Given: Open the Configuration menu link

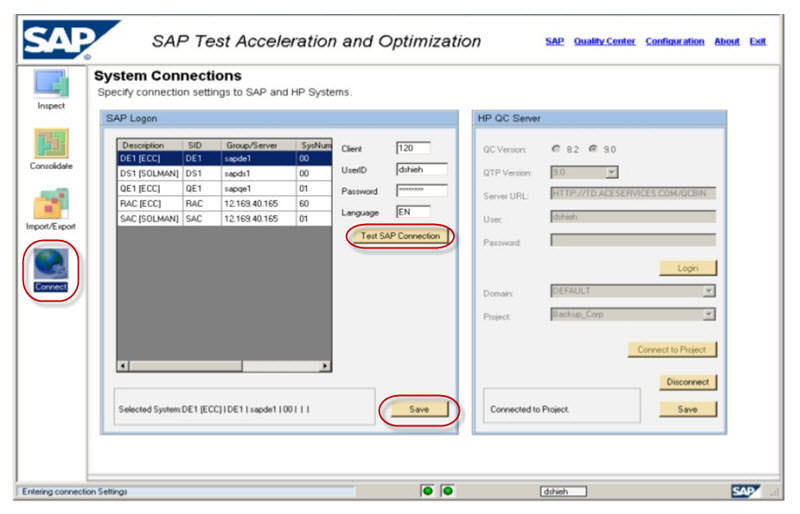Looking at the screenshot, I should [x=674, y=41].
